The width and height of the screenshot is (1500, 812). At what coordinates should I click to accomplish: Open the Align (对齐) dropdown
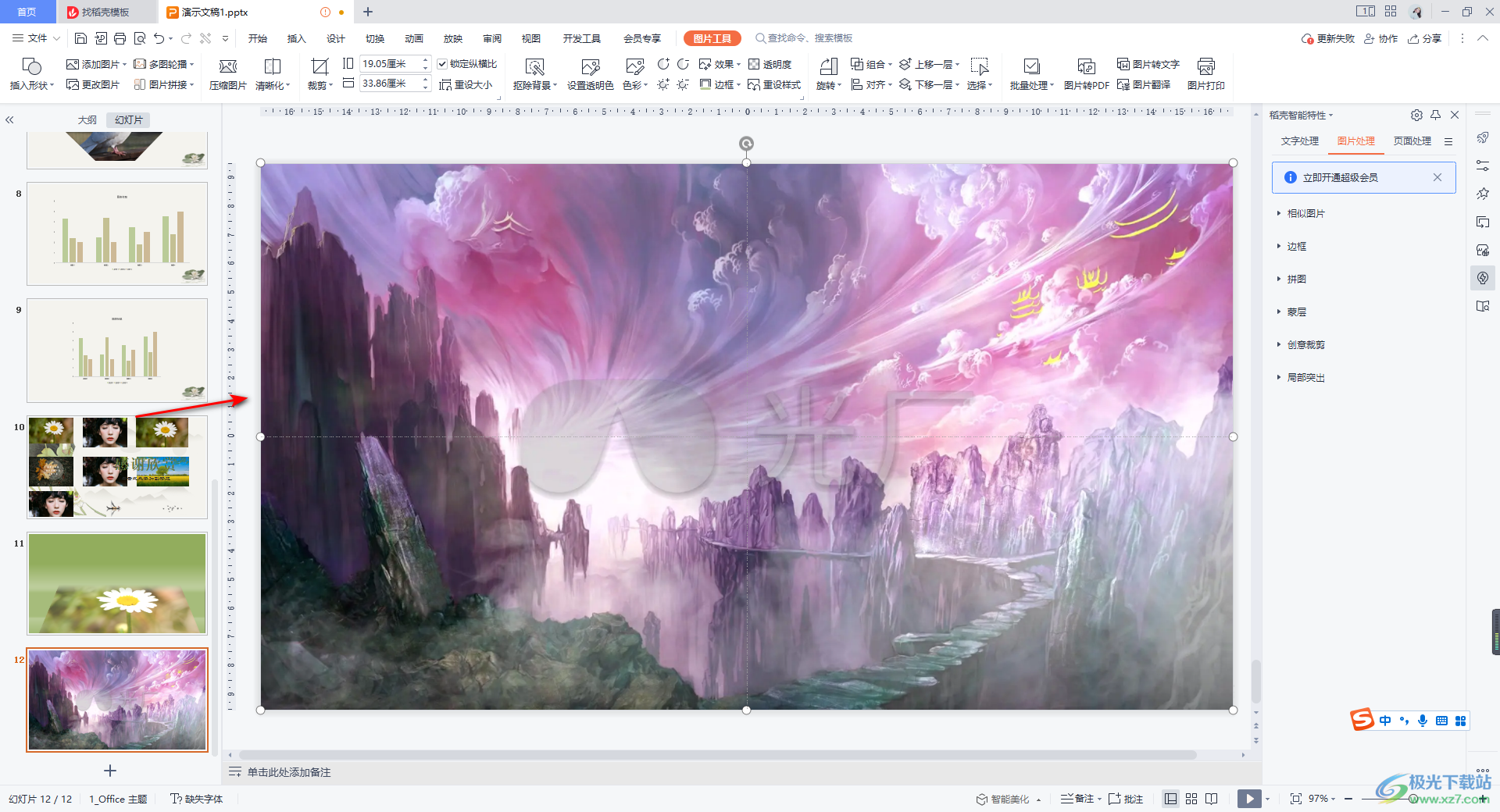[872, 84]
